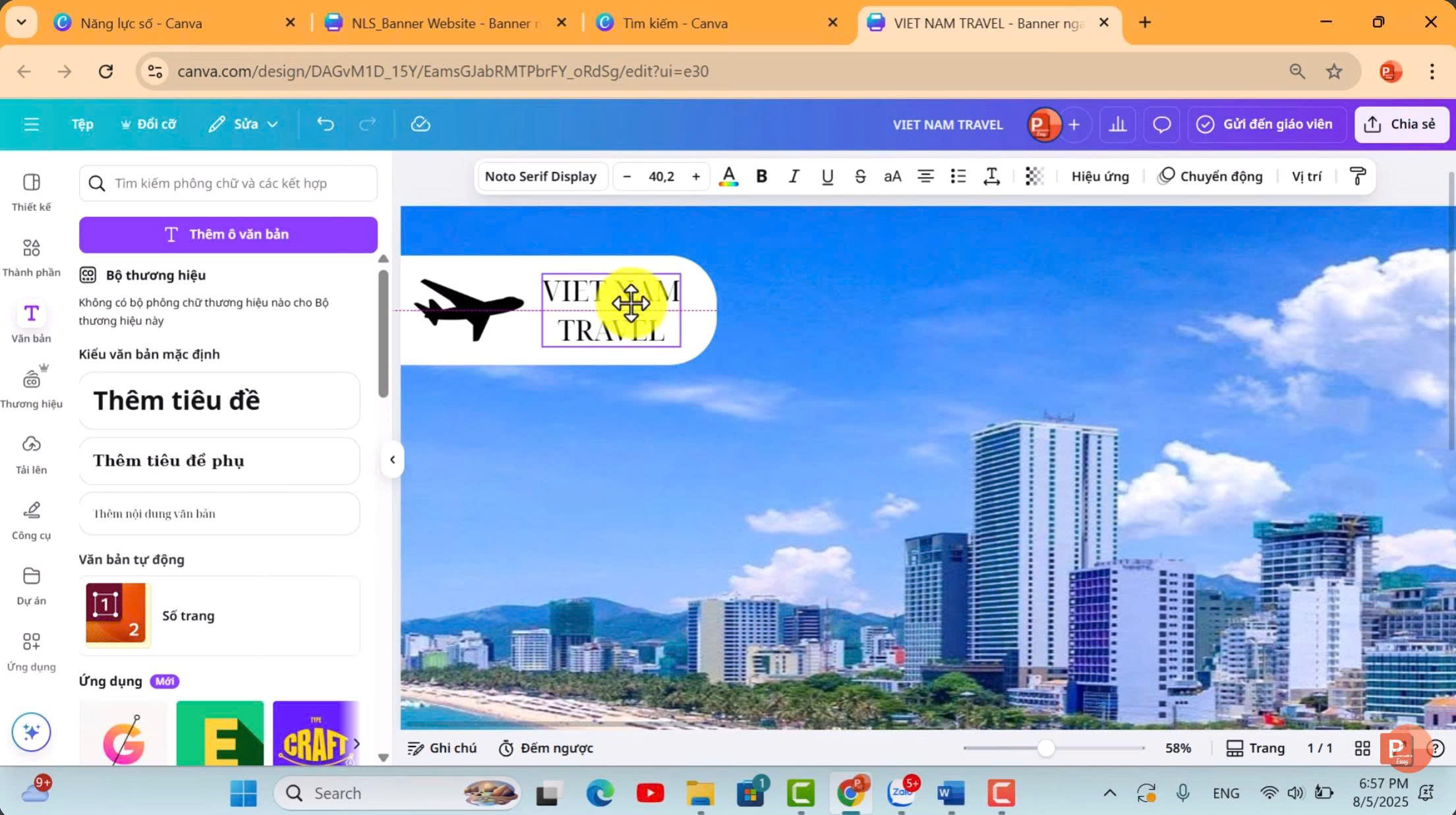Switch to the Tìm kiếm - Canva tab
Image resolution: width=1456 pixels, height=815 pixels.
pos(675,23)
